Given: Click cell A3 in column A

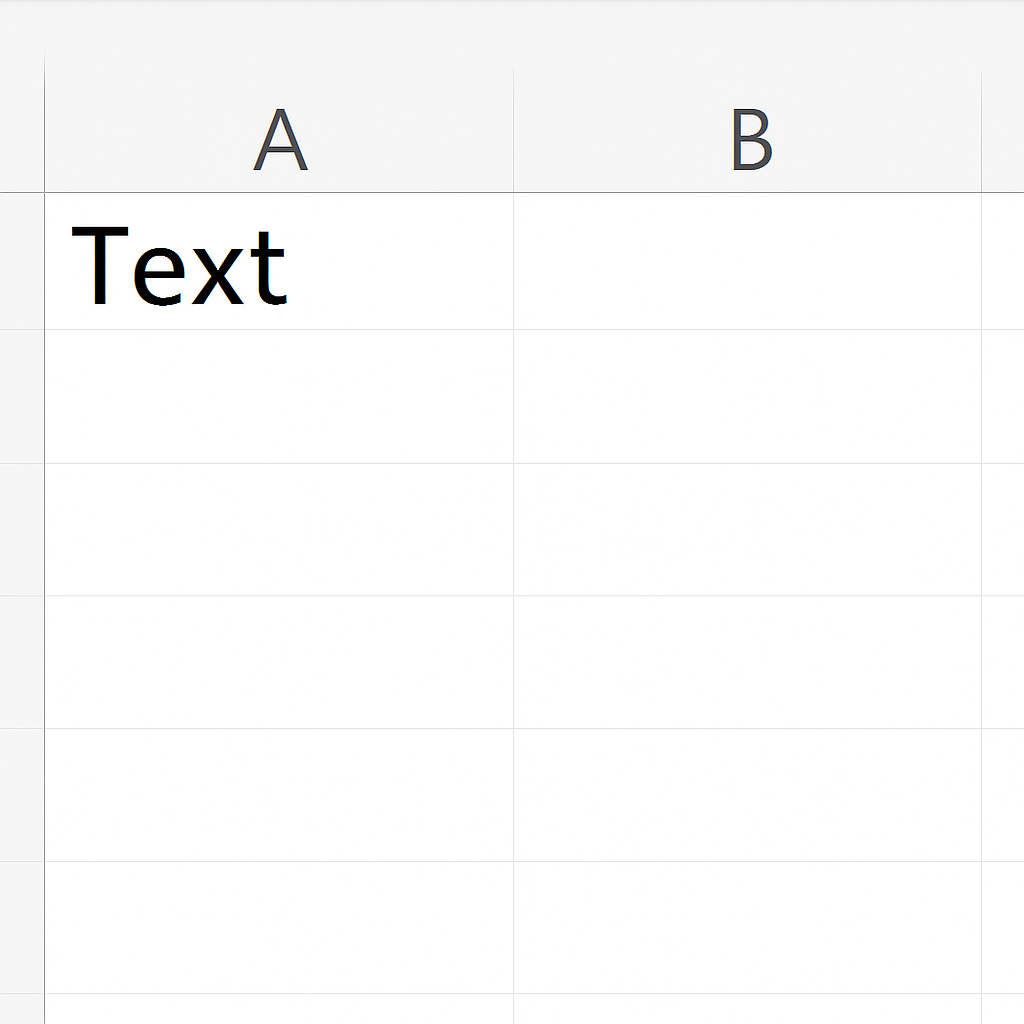Looking at the screenshot, I should click(x=279, y=529).
